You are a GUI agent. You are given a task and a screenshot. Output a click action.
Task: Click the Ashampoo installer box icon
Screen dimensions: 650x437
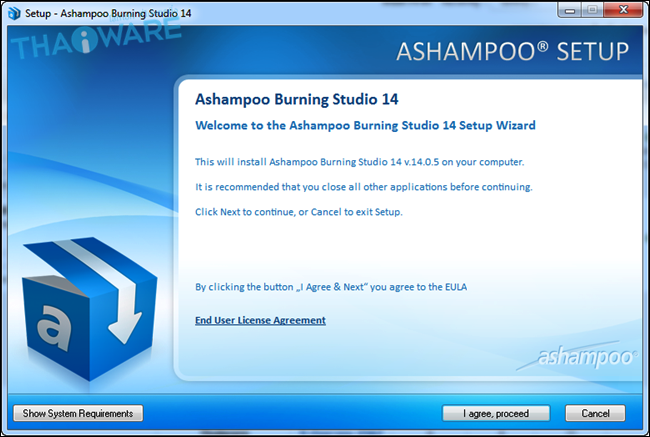pos(89,308)
